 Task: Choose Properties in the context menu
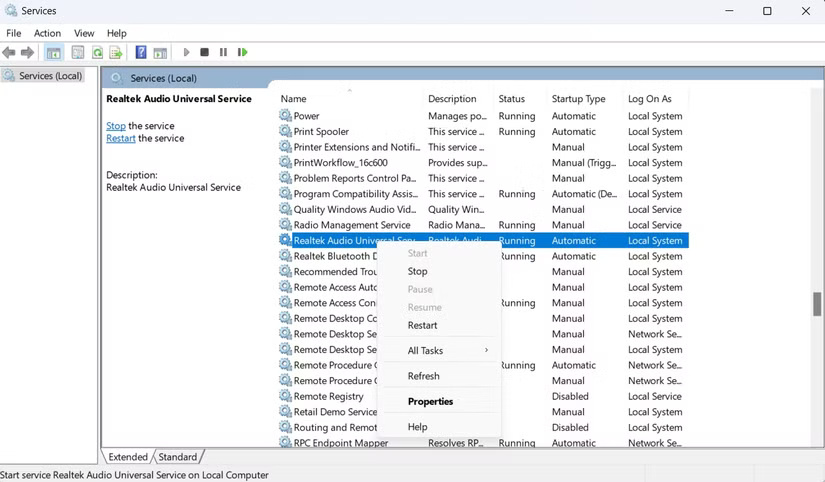click(430, 402)
